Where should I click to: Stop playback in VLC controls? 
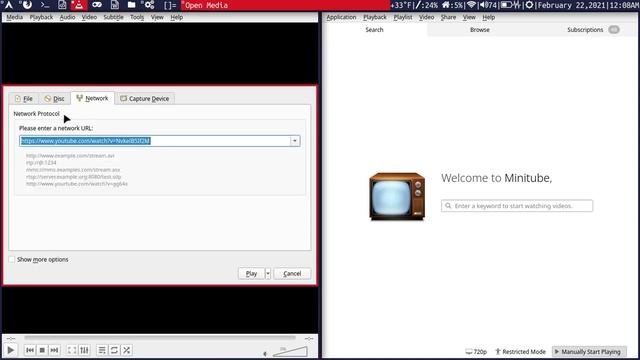(42, 350)
